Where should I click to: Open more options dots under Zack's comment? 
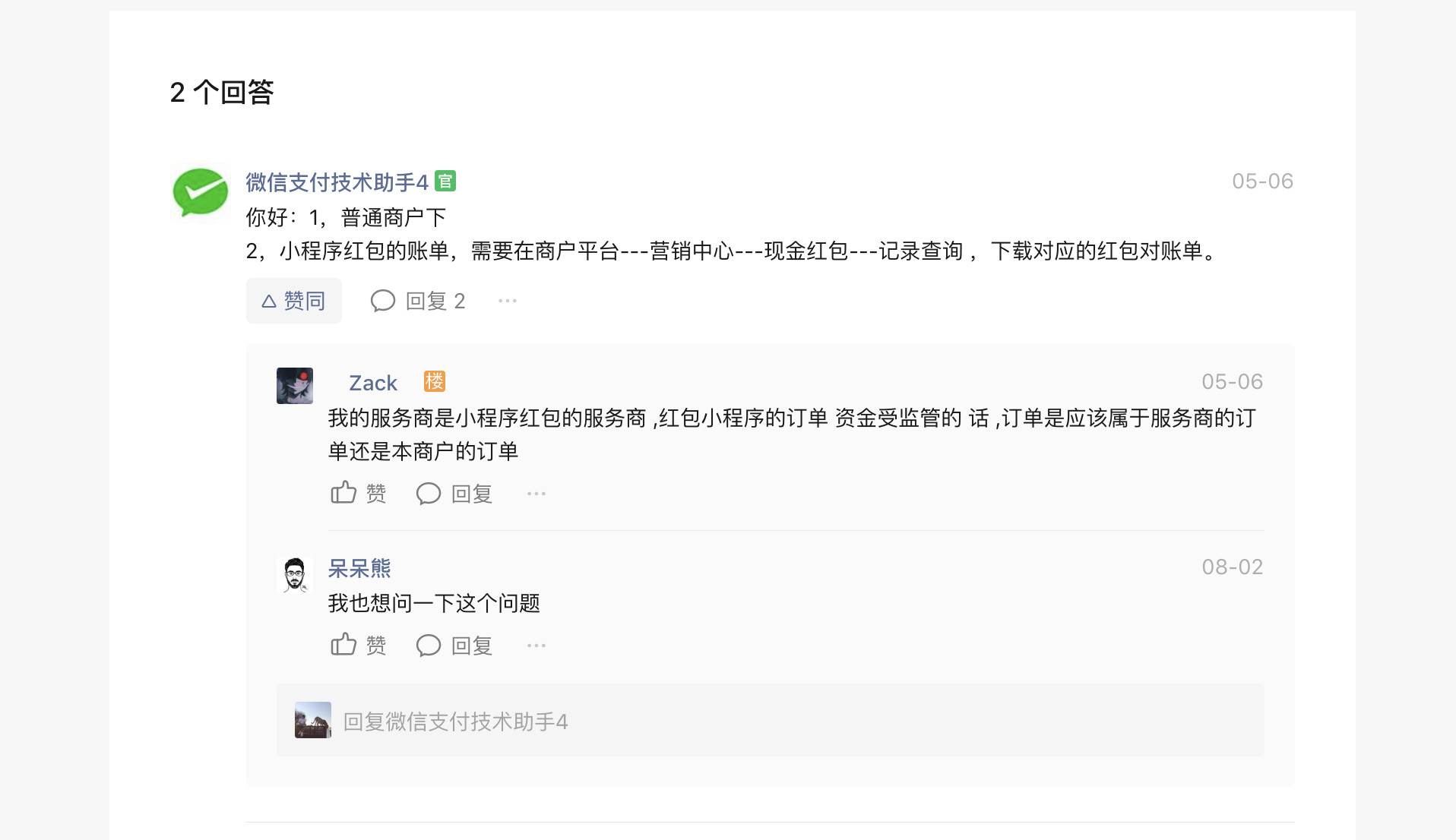click(537, 494)
